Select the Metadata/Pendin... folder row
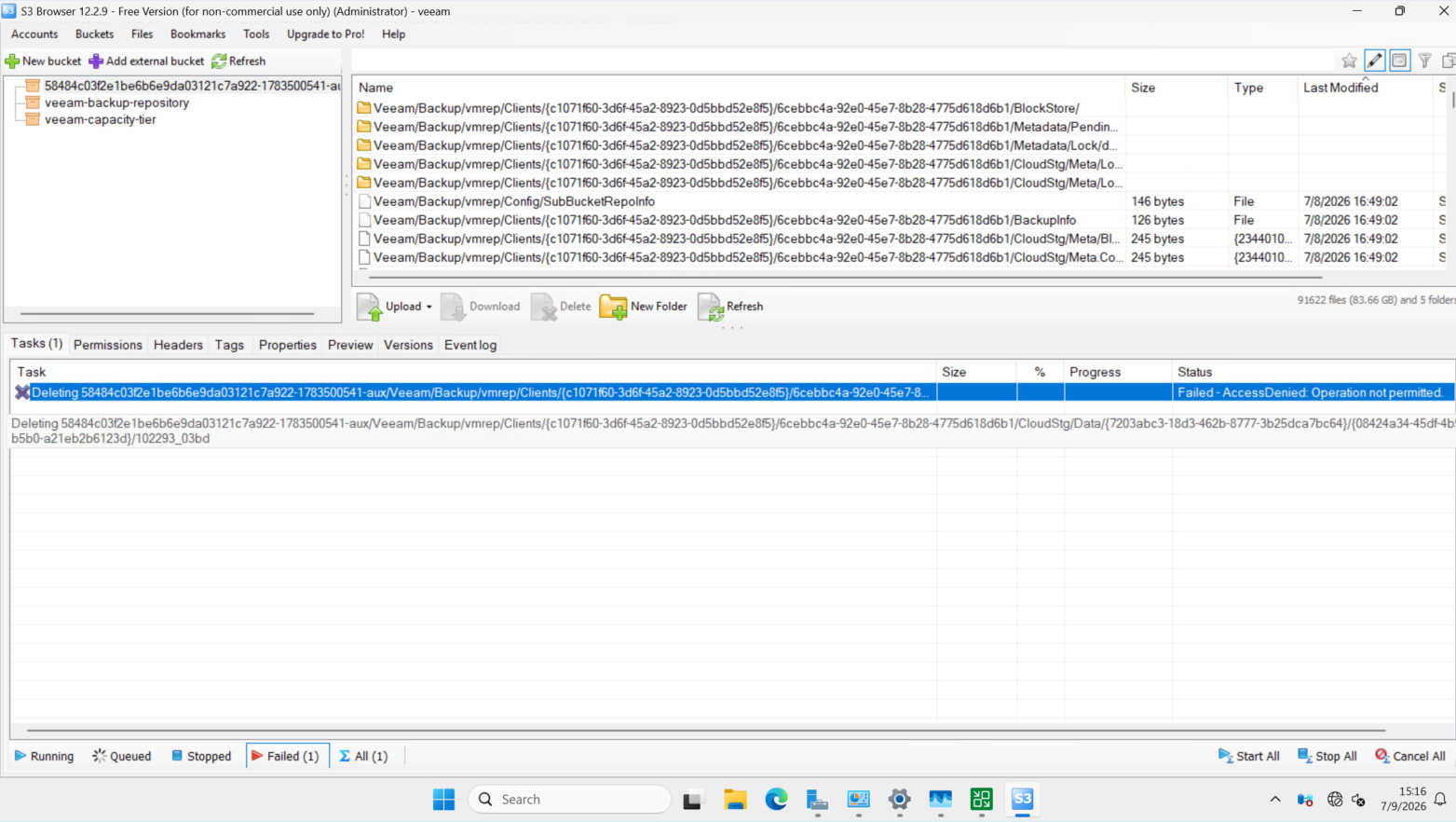Image resolution: width=1456 pixels, height=822 pixels. (738, 127)
